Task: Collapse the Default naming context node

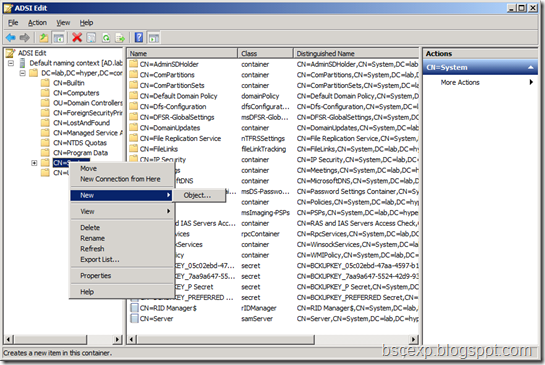Action: tap(11, 63)
